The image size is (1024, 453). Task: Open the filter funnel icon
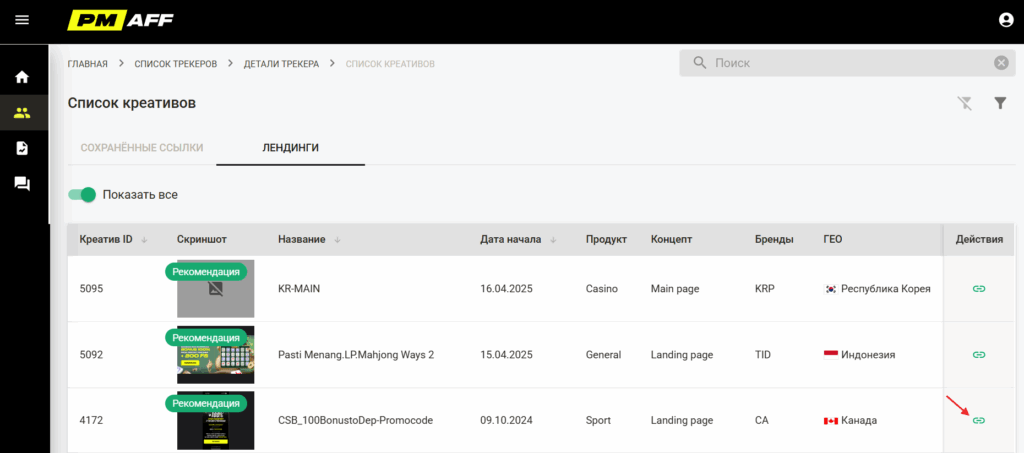pos(1000,102)
